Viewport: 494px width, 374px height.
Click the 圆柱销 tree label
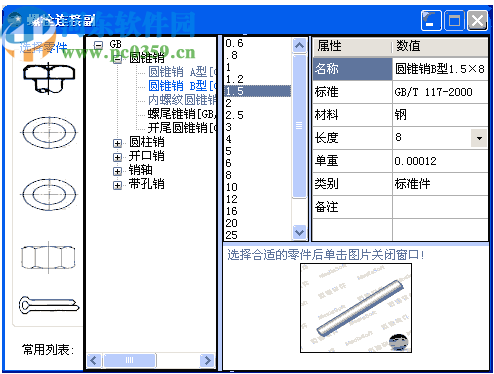click(x=147, y=142)
